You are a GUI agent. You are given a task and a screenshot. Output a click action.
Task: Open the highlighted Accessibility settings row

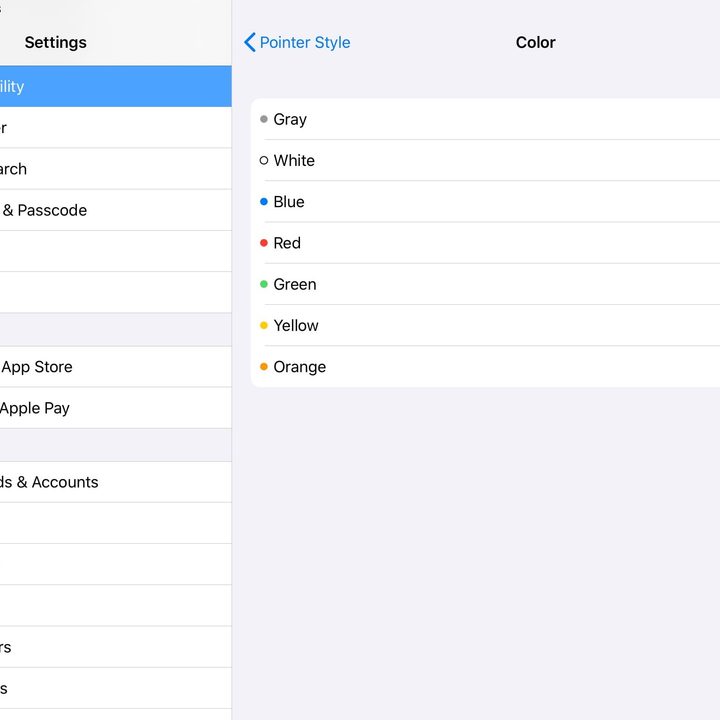pyautogui.click(x=116, y=86)
